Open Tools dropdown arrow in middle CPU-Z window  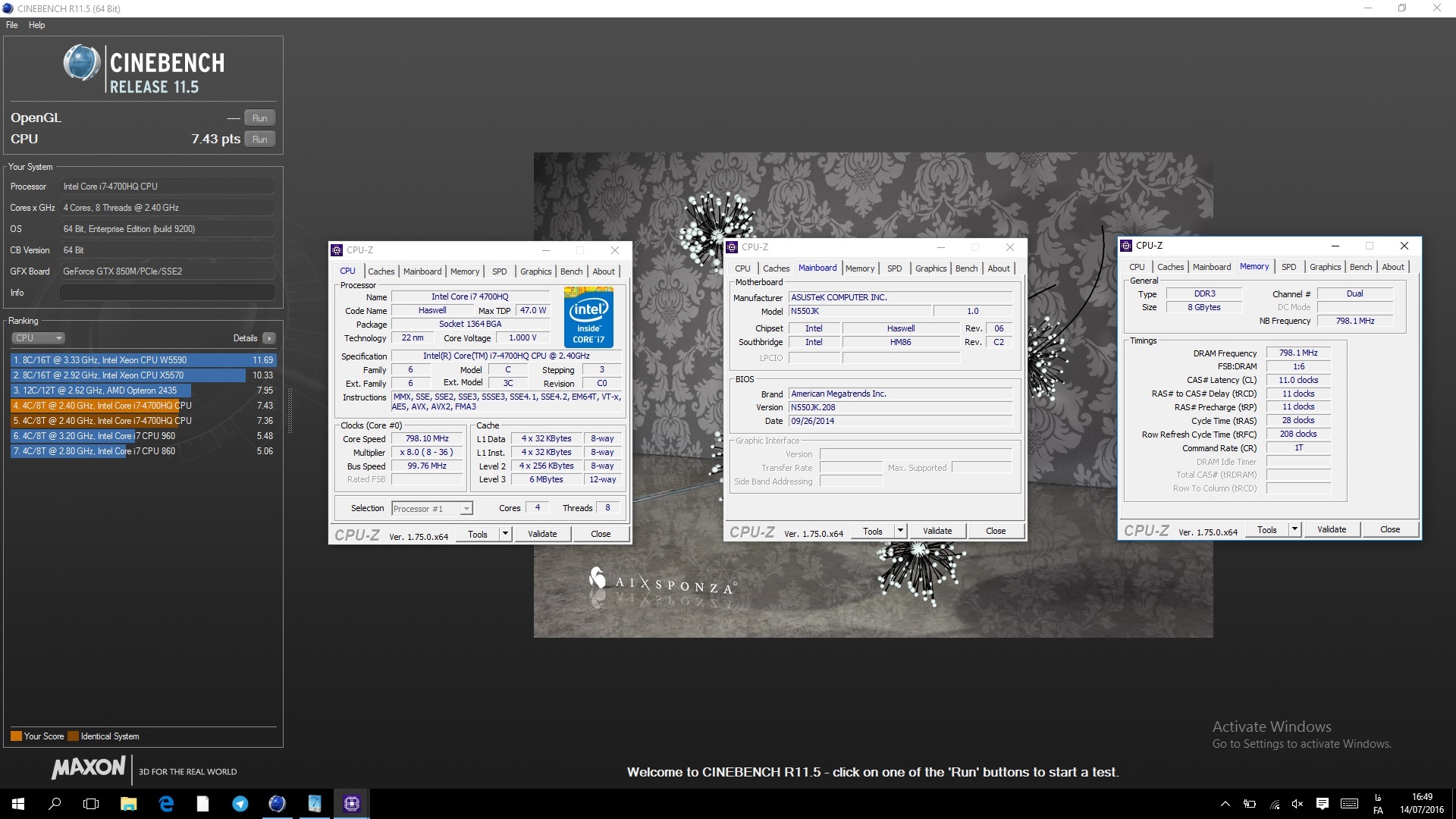pos(900,531)
